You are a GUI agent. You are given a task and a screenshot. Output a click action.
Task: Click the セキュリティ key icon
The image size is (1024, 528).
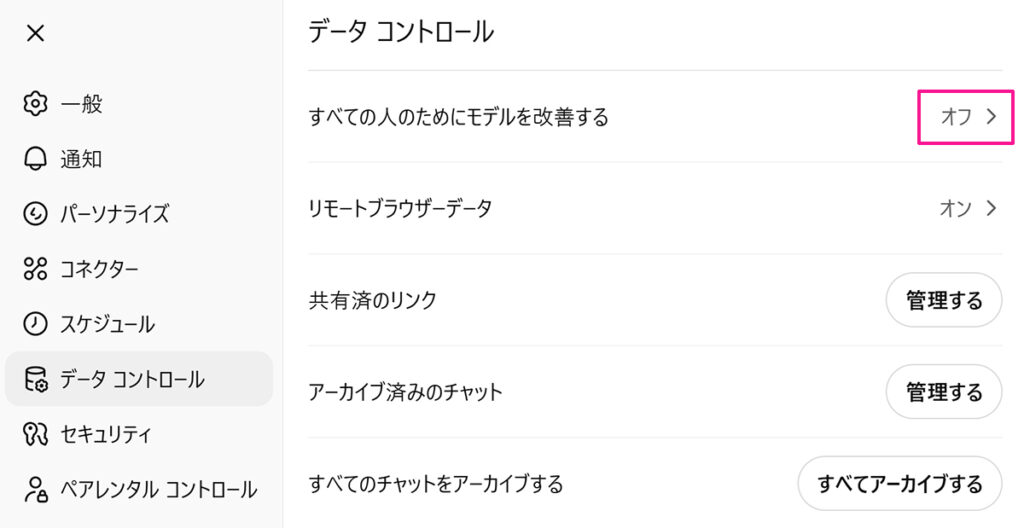coord(35,434)
